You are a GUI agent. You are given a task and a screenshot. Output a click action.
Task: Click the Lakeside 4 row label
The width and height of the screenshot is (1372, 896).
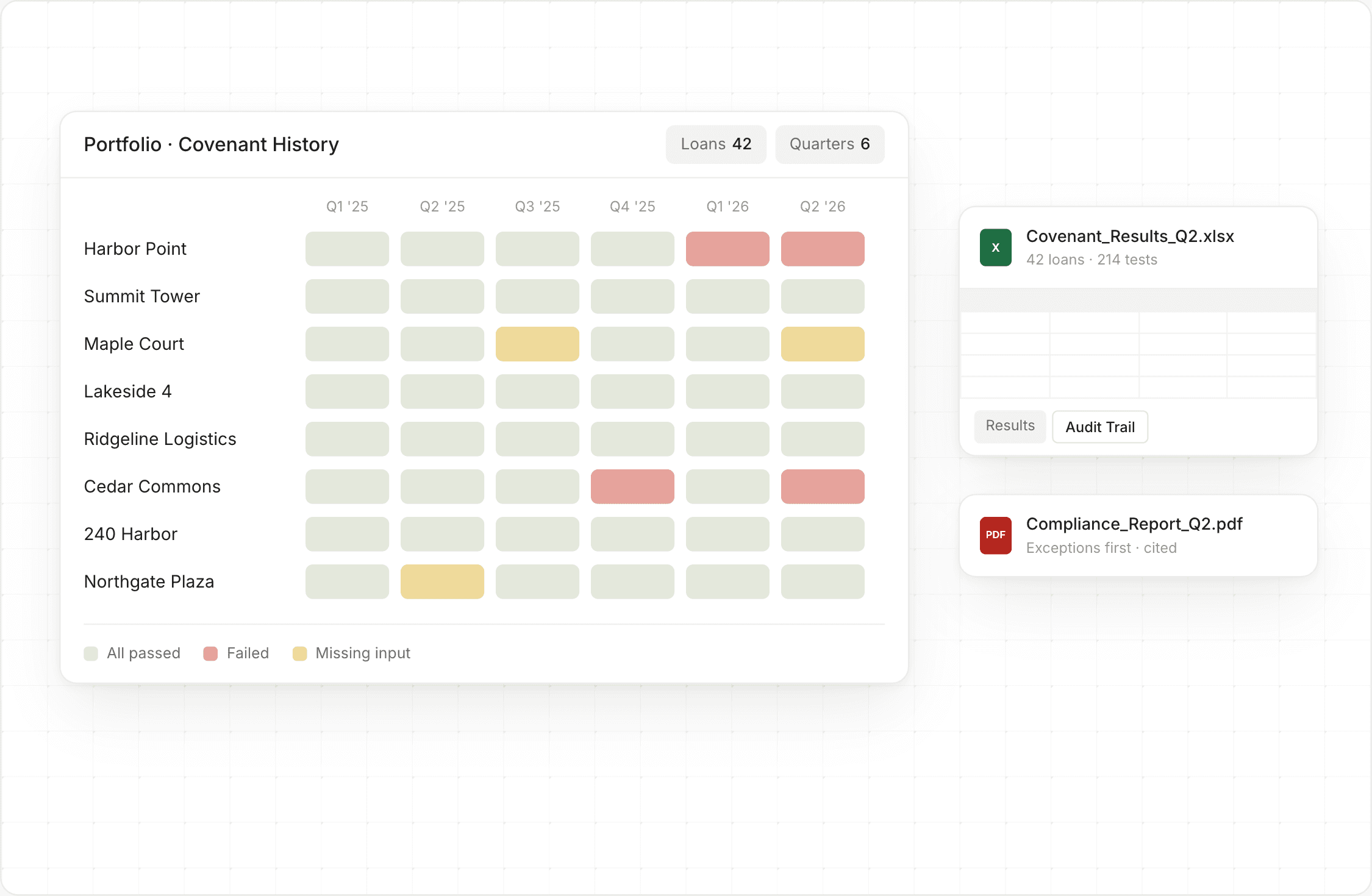pyautogui.click(x=127, y=391)
